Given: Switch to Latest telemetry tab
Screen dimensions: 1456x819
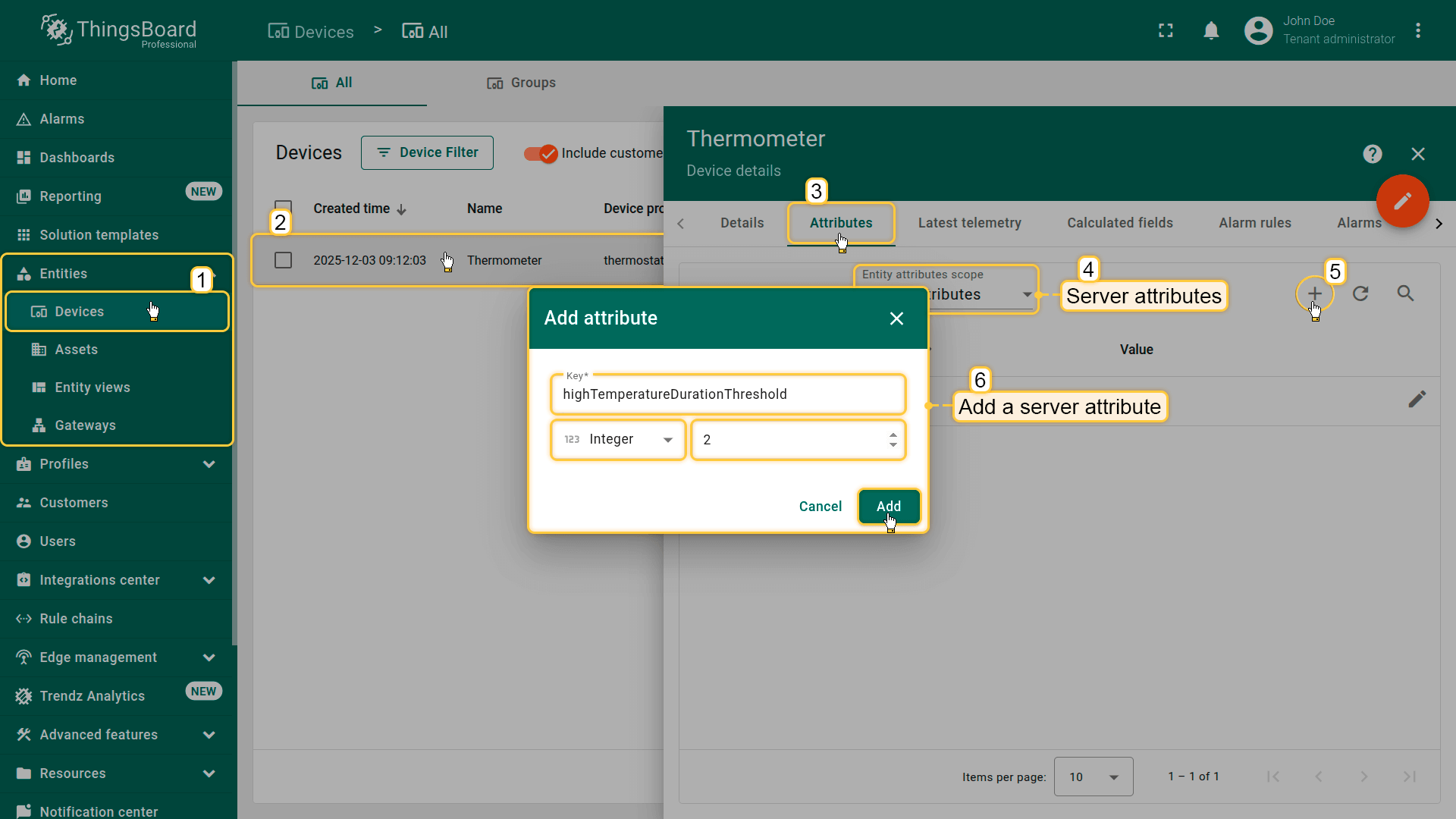Looking at the screenshot, I should point(969,223).
